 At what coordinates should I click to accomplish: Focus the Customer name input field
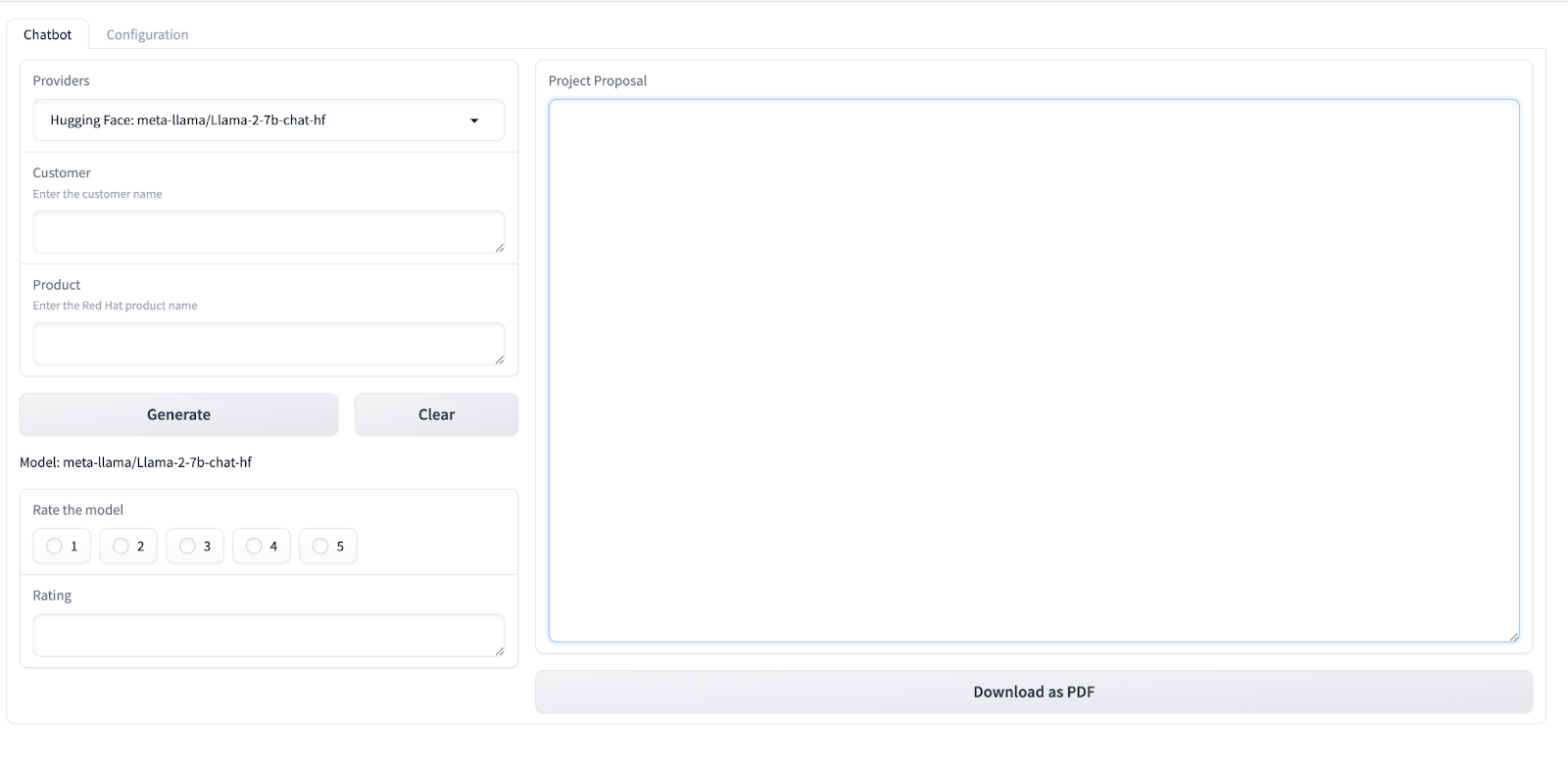(x=269, y=232)
